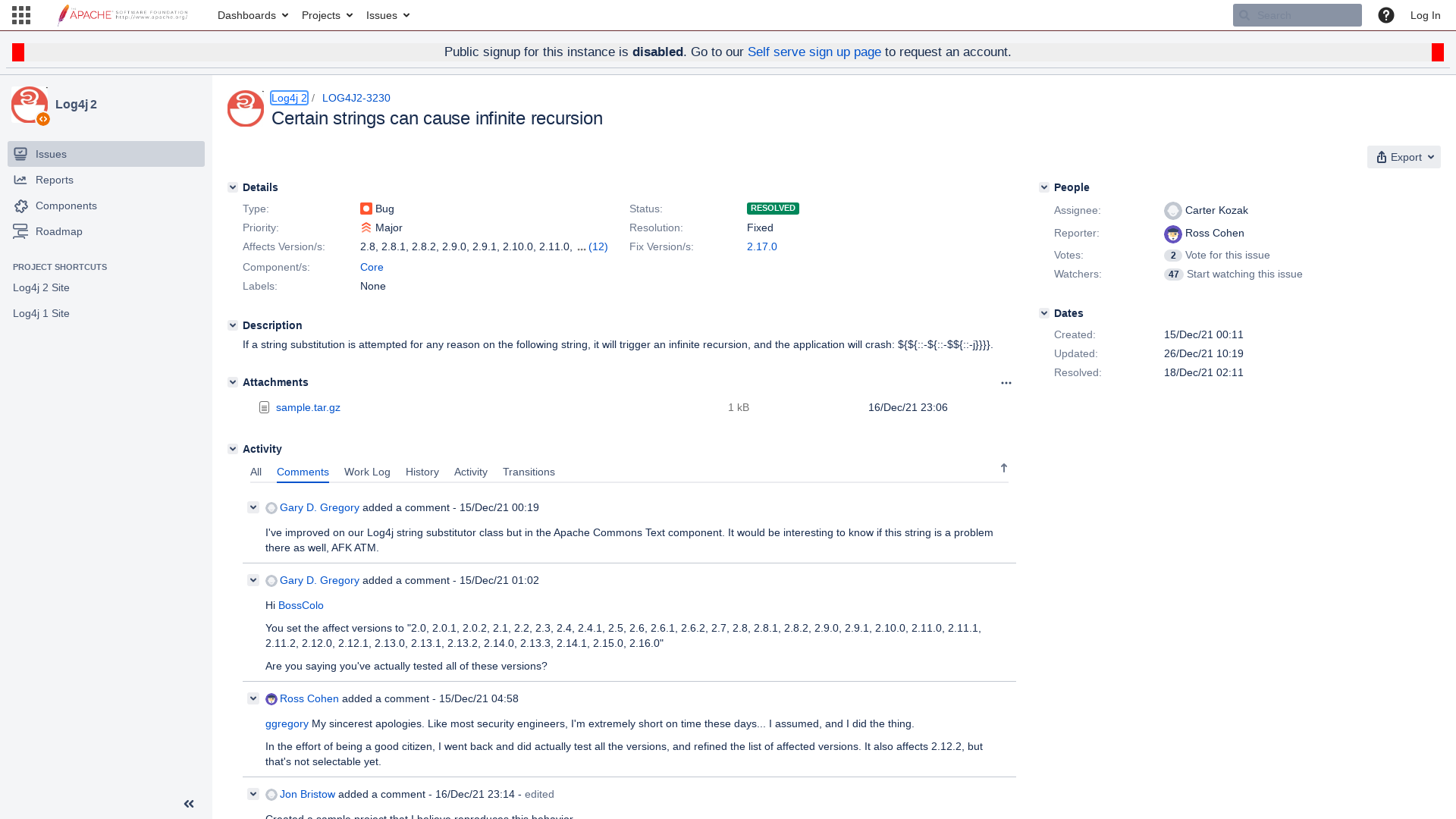The width and height of the screenshot is (1456, 819).
Task: Open Jon Bristow's profile link
Action: (x=307, y=794)
